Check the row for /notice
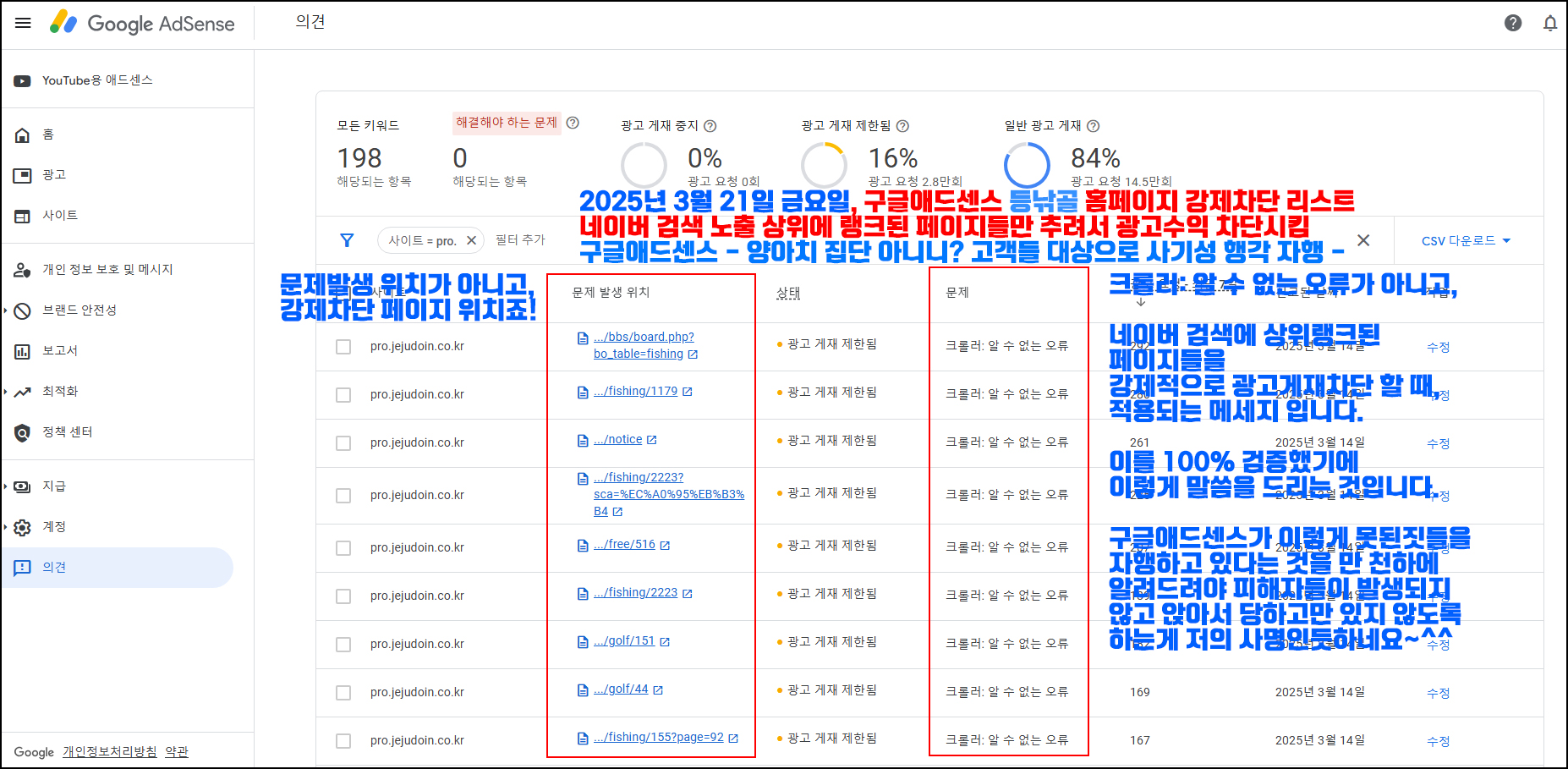Viewport: 1568px width, 769px height. [343, 443]
